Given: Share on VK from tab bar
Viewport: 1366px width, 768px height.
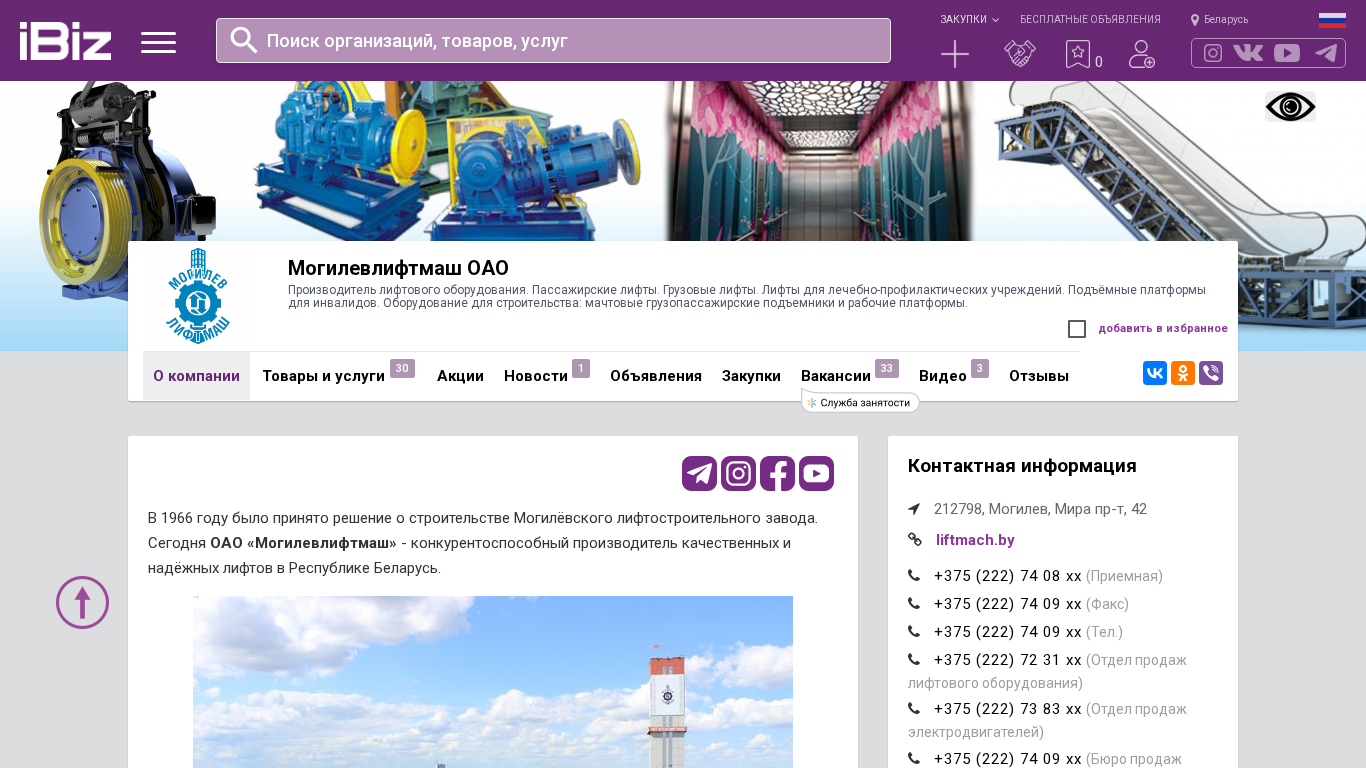Looking at the screenshot, I should click(1155, 373).
